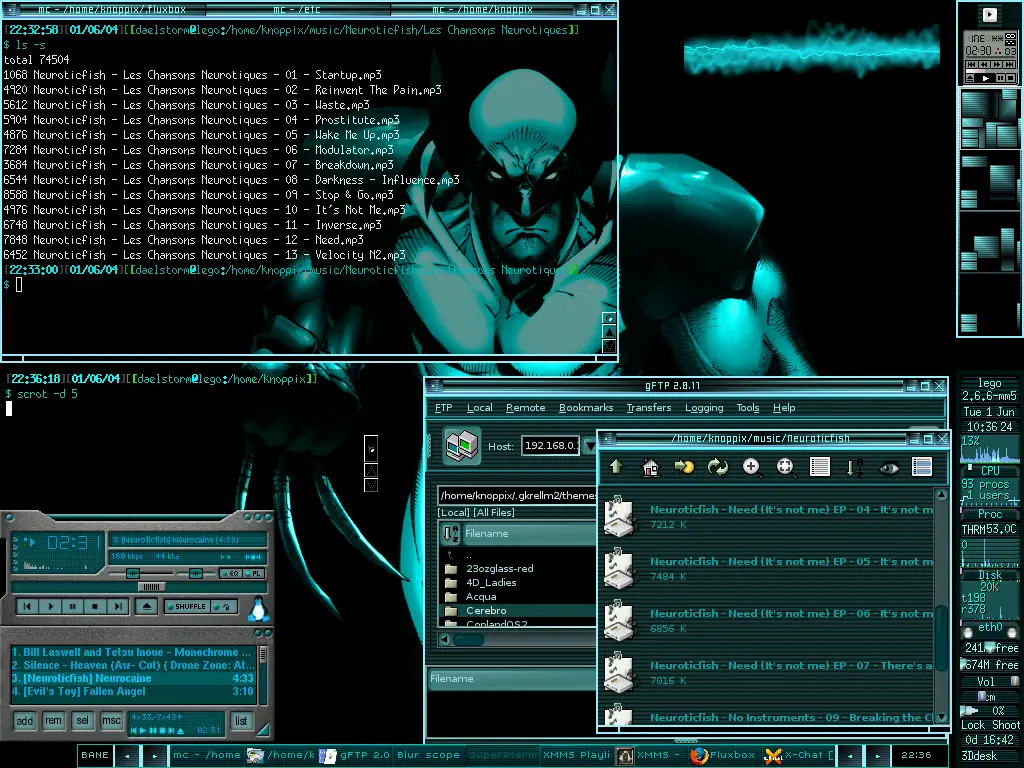Click the gFTP connect computers icon

pos(462,445)
